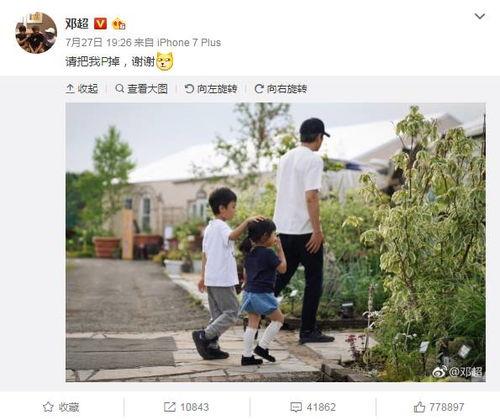The height and width of the screenshot is (420, 500).
Task: Open 邓超's profile avatar
Action: 36,33
